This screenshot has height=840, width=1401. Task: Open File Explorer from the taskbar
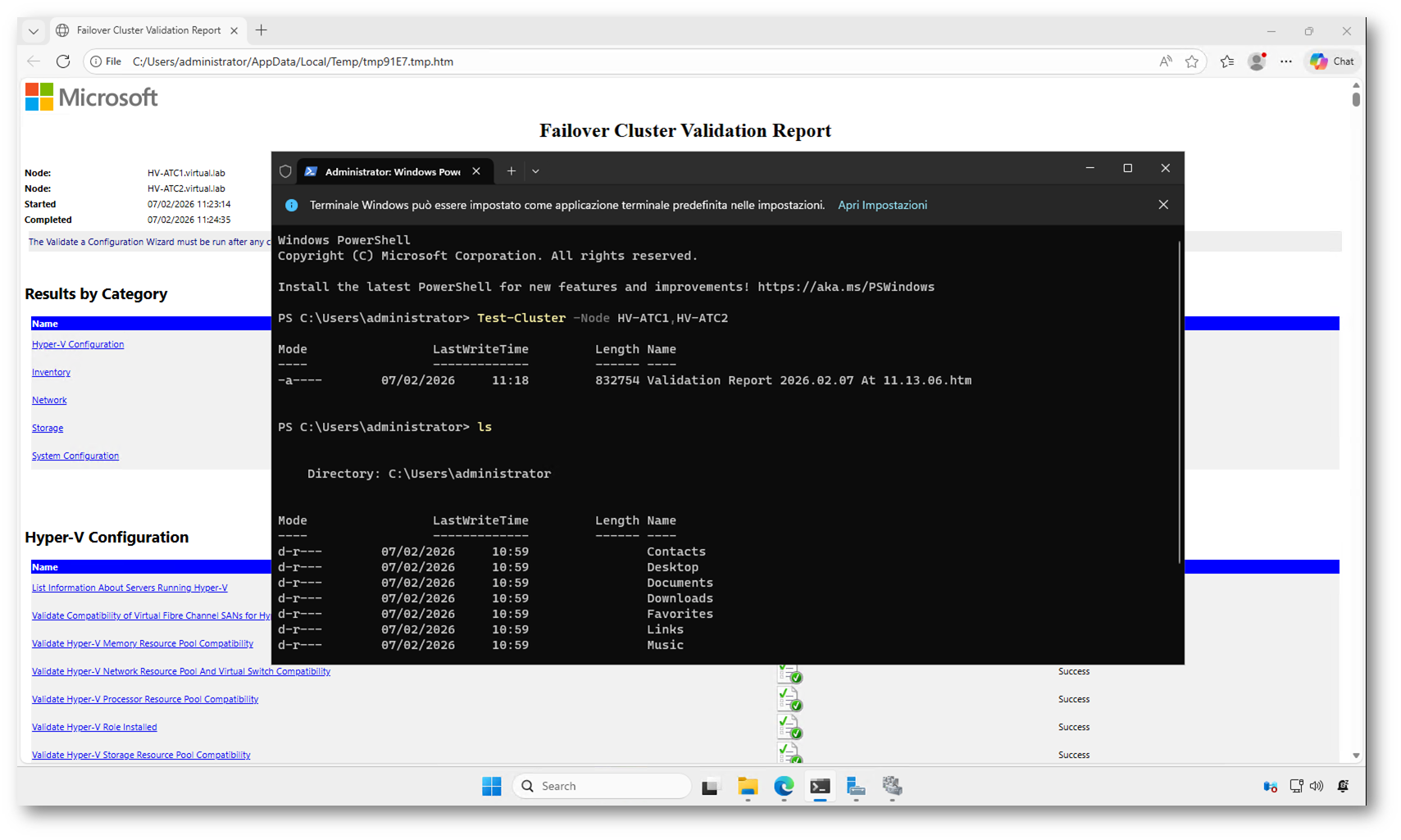[747, 787]
